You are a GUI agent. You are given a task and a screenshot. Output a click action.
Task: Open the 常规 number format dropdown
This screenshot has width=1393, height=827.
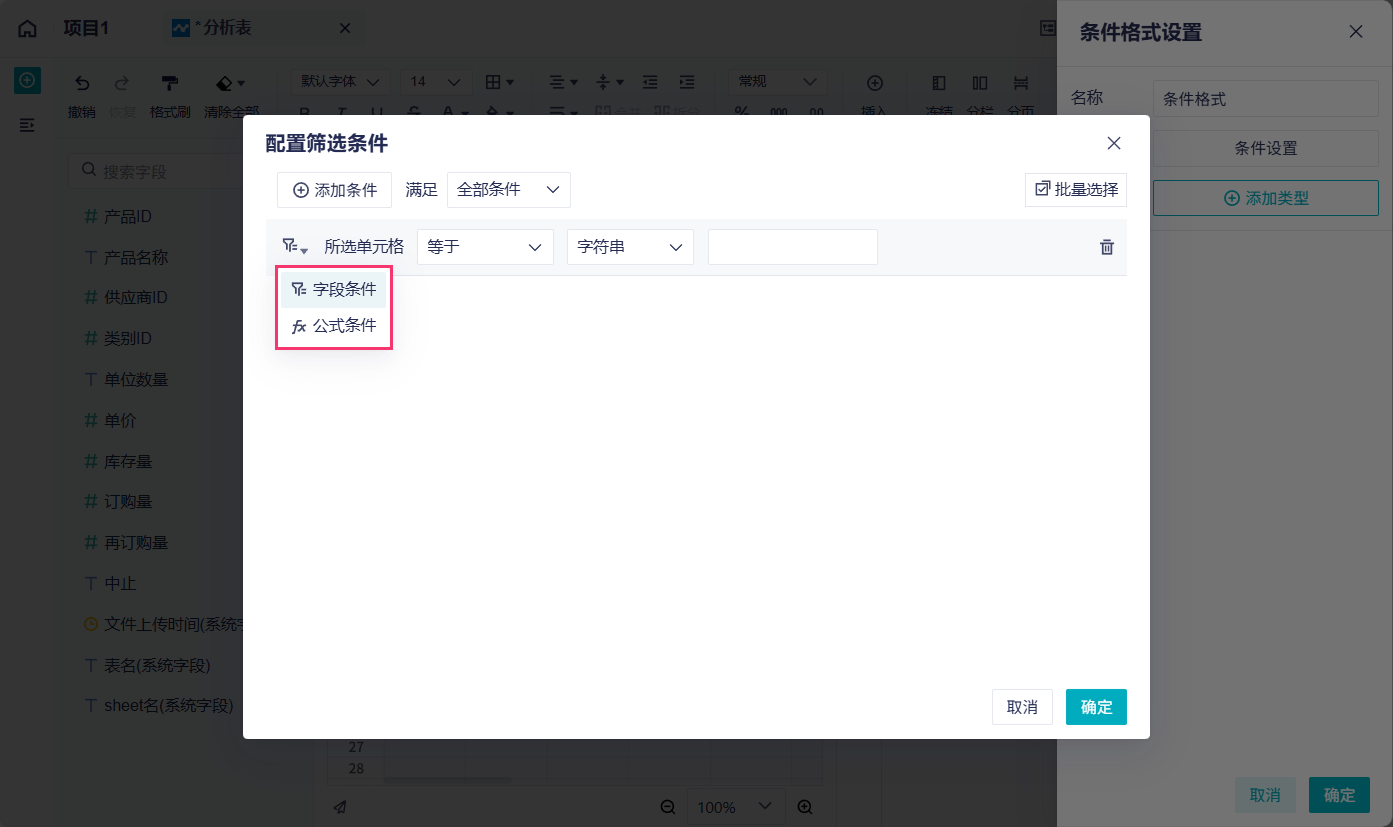pyautogui.click(x=777, y=82)
